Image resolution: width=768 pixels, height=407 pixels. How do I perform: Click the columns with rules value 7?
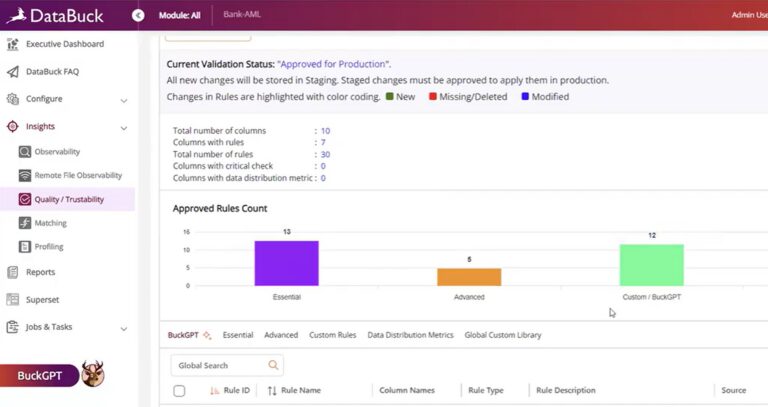tap(323, 143)
